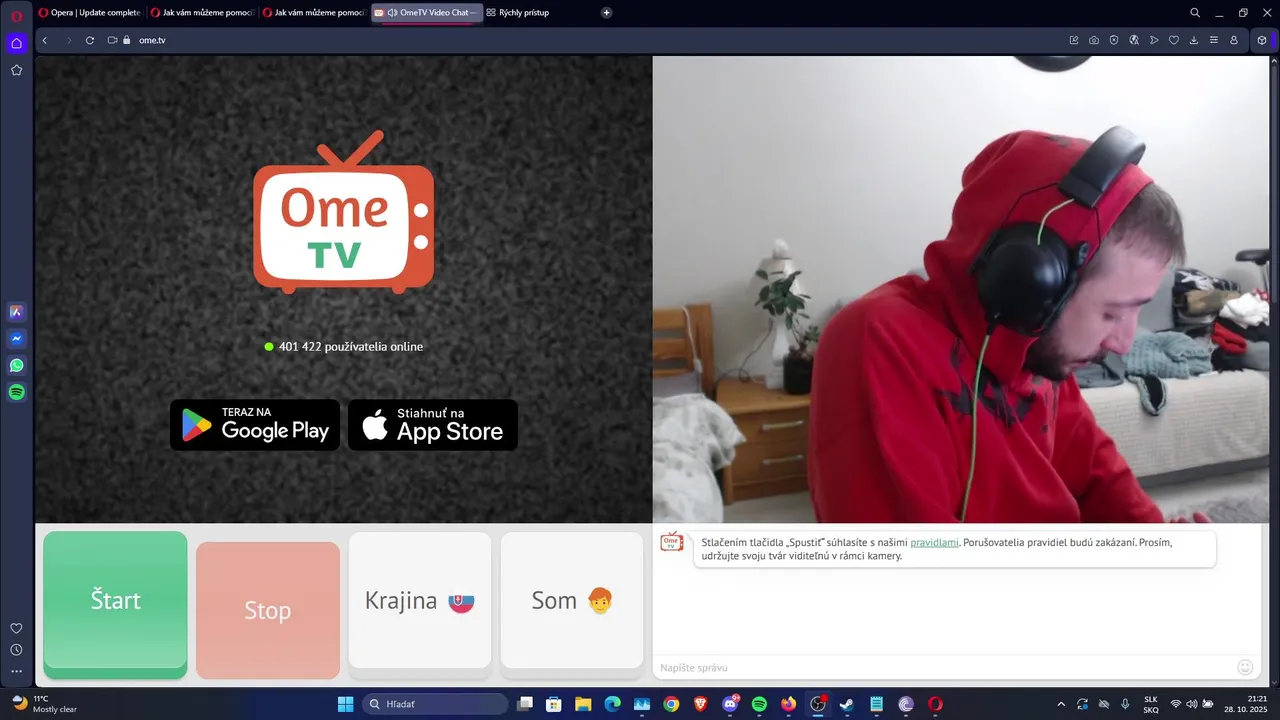Switch to the Opera Update complete tab
1280x720 pixels.
point(89,13)
